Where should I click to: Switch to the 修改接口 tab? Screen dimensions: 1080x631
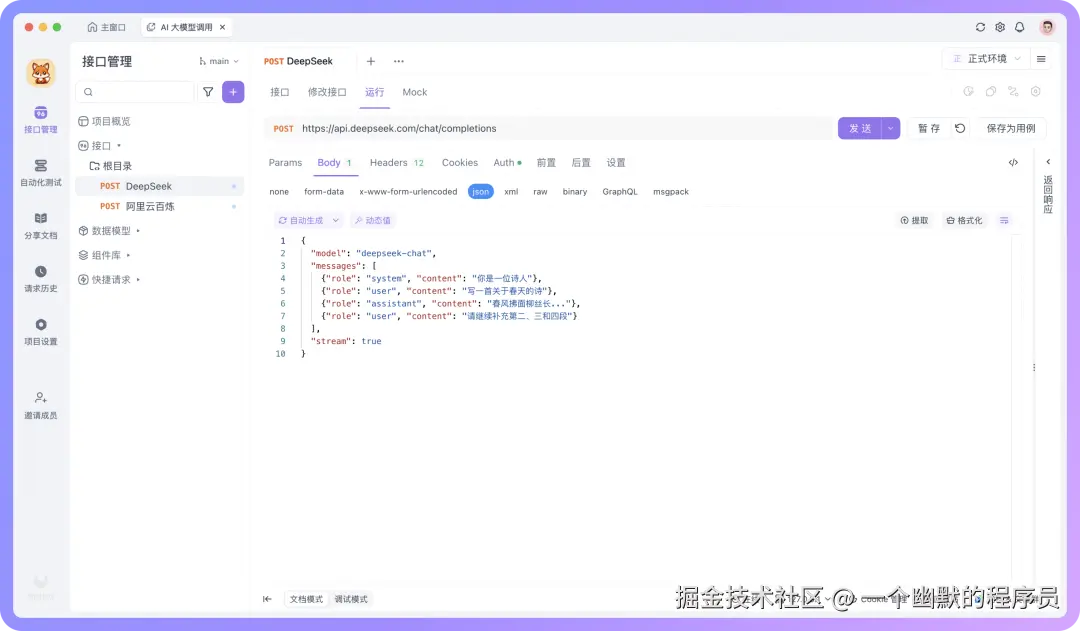327,92
